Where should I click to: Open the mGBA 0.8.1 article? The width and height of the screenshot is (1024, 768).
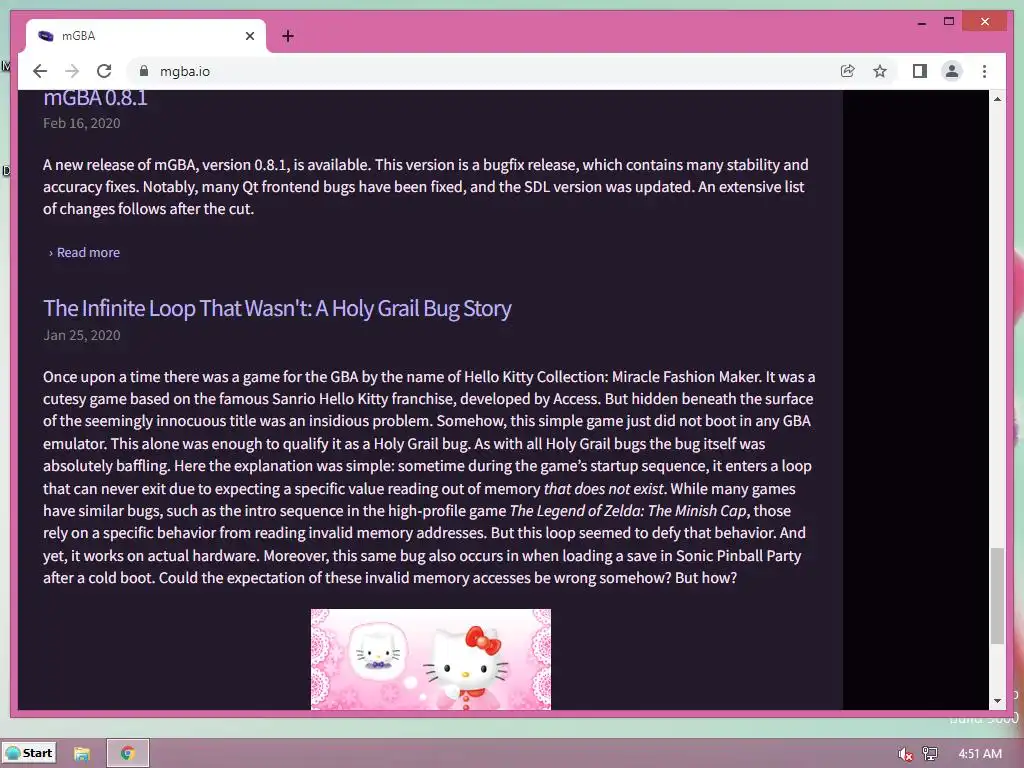click(95, 98)
